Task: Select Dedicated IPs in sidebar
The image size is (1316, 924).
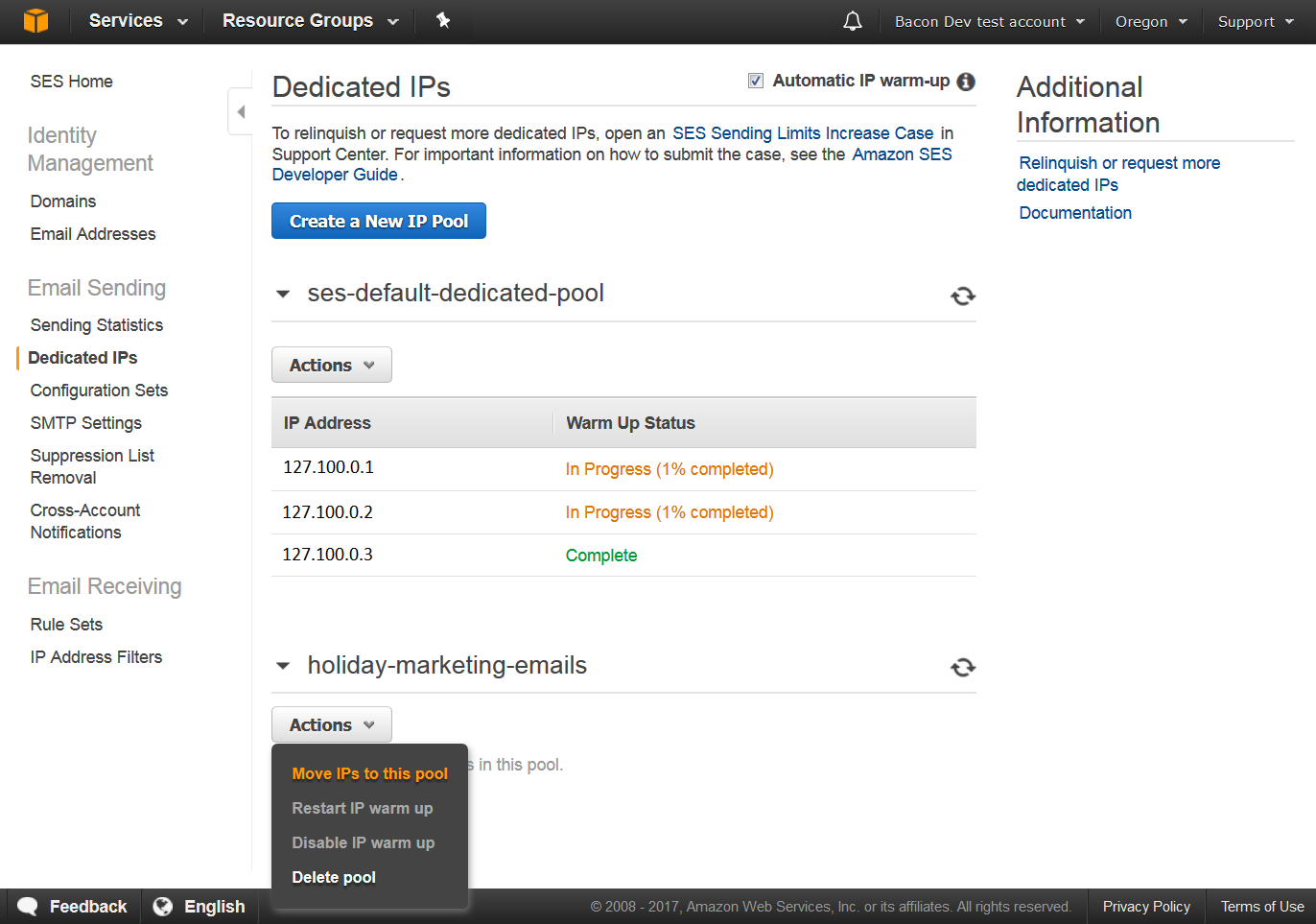Action: [82, 358]
